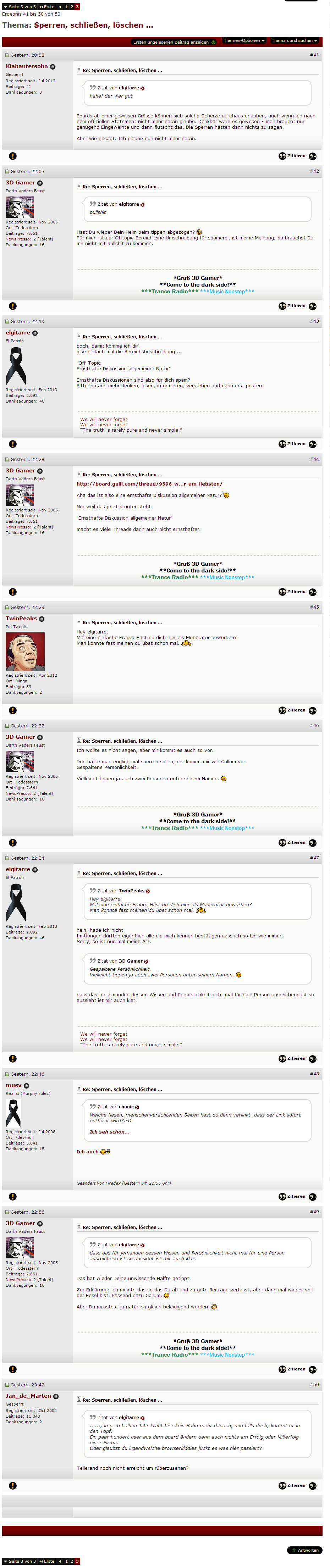The height and width of the screenshot is (1568, 330).
Task: Click the Trance Radio signature link in post #42
Action: (x=169, y=292)
